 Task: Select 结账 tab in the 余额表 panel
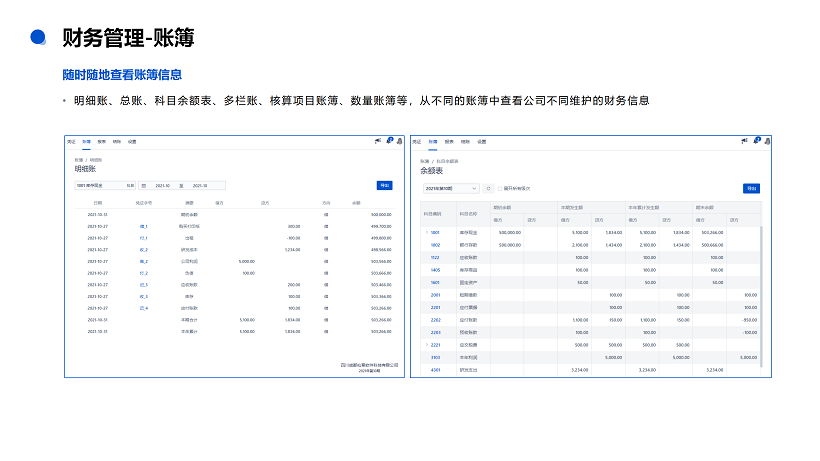465,142
